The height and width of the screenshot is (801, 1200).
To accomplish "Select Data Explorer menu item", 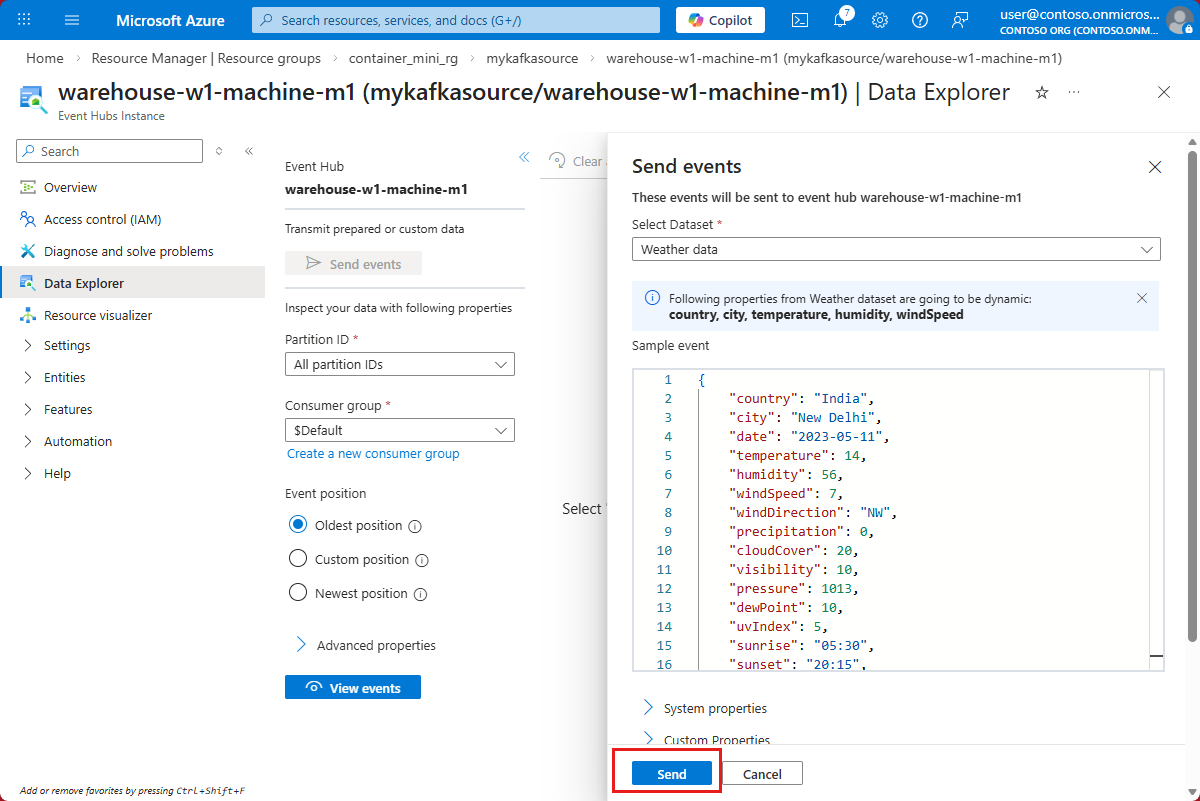I will (132, 283).
